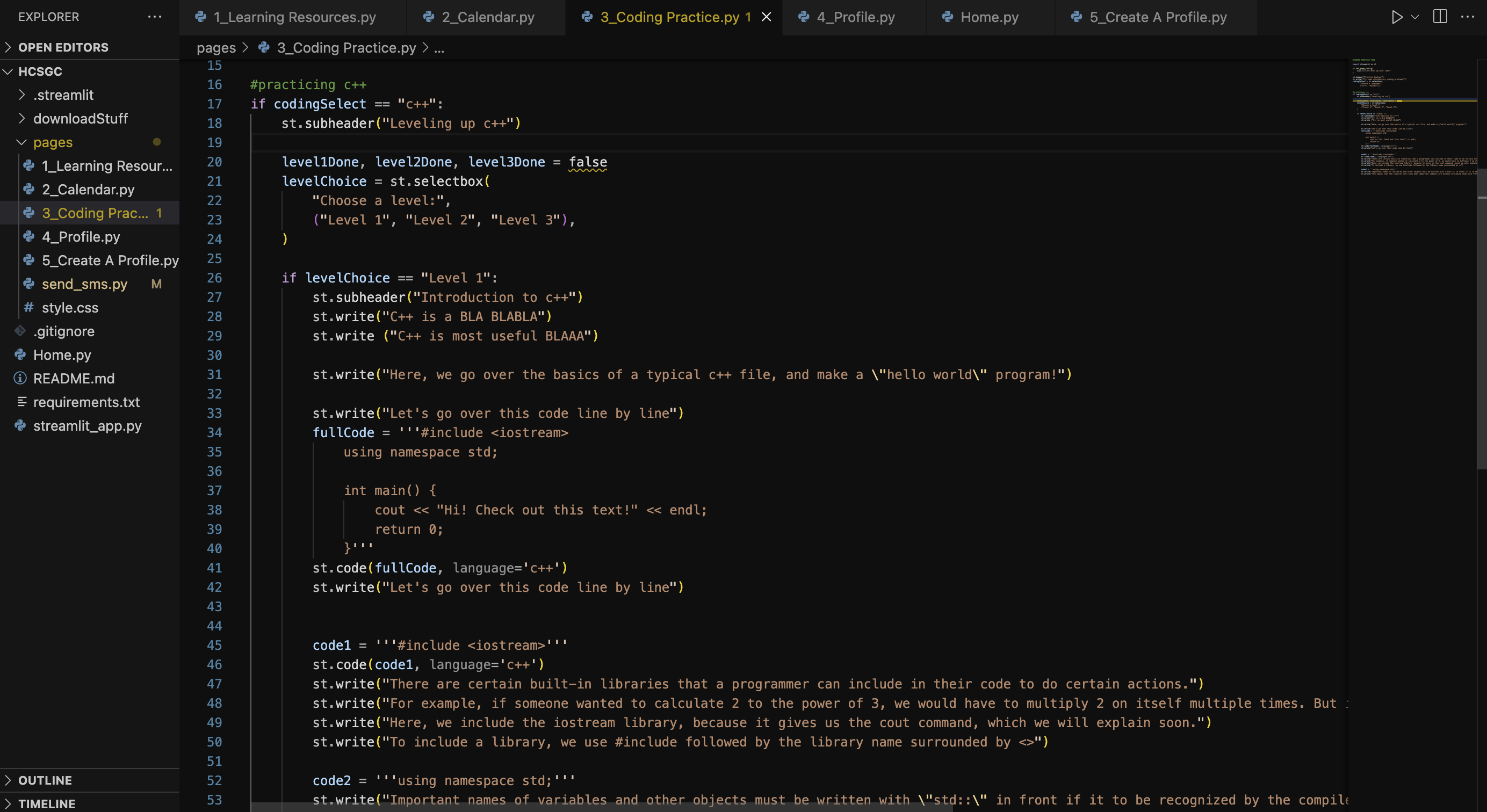Open the run options dropdown arrow
Viewport: 1487px width, 812px height.
(1415, 17)
